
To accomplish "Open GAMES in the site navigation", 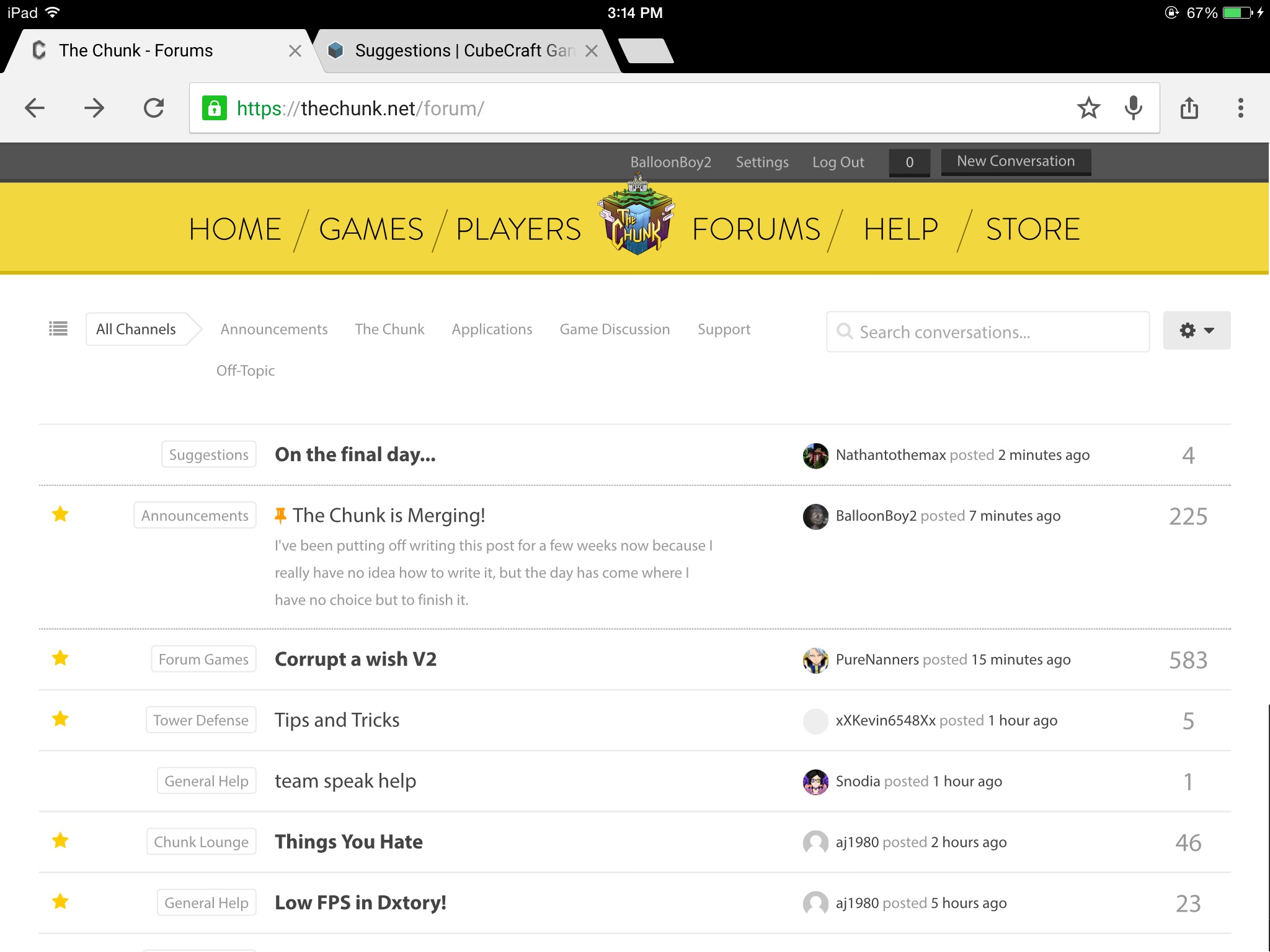I will pyautogui.click(x=371, y=229).
